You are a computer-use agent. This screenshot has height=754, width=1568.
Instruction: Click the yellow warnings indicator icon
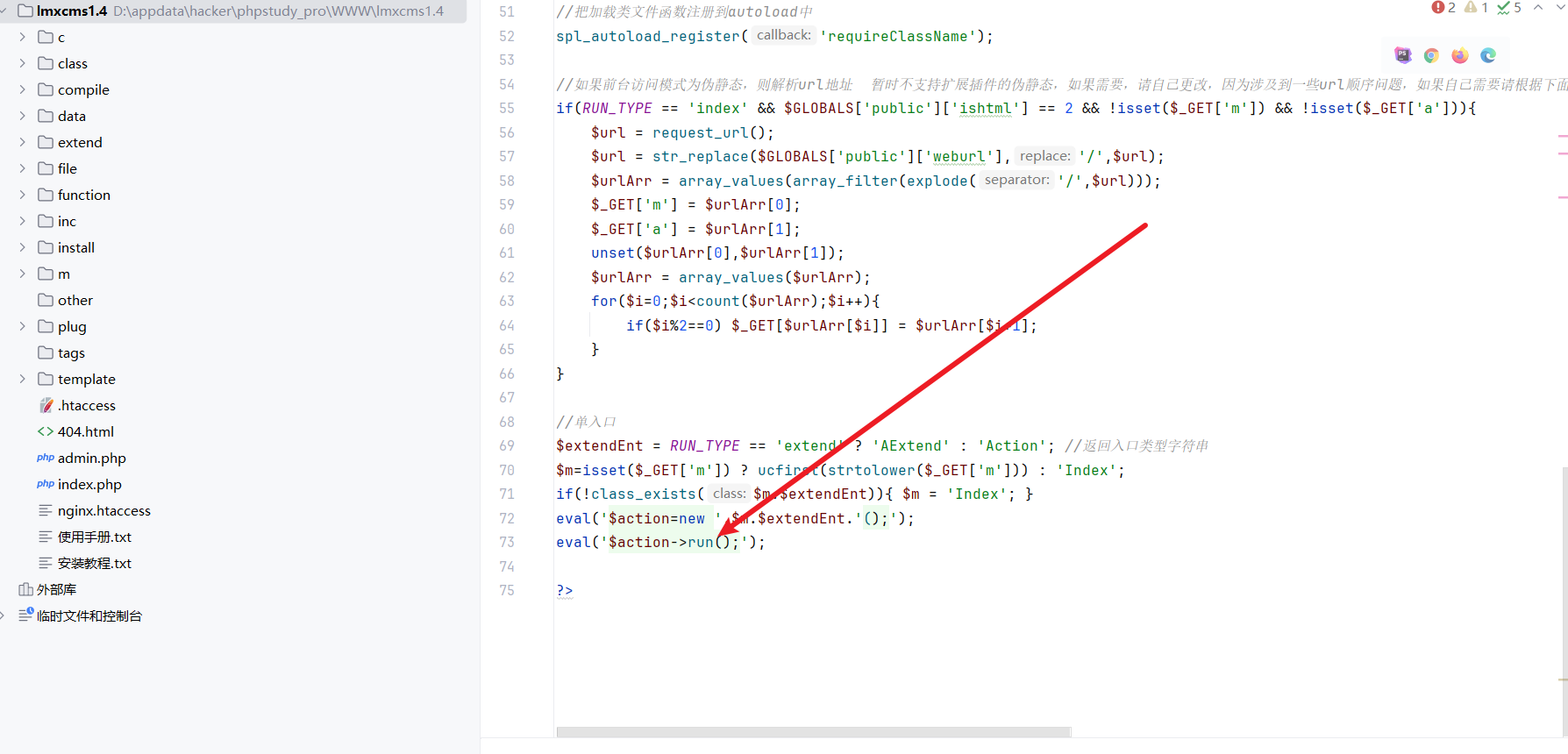1475,8
